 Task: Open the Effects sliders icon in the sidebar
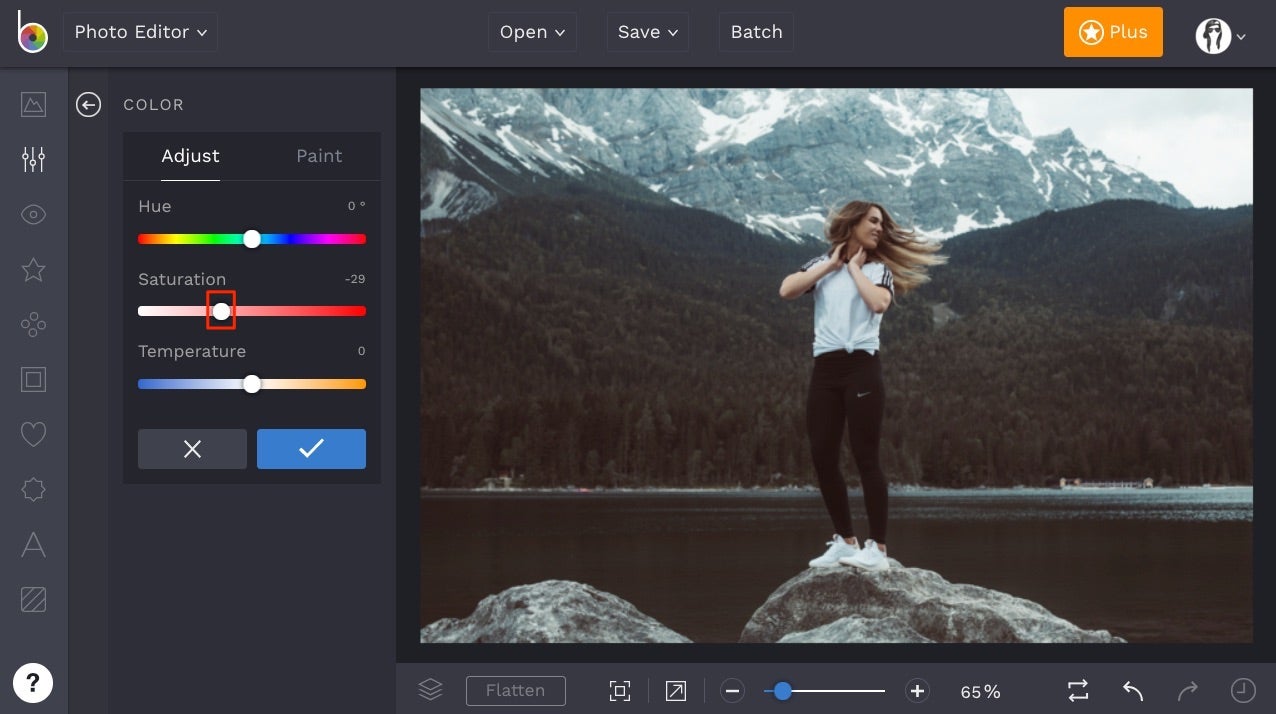click(x=33, y=159)
